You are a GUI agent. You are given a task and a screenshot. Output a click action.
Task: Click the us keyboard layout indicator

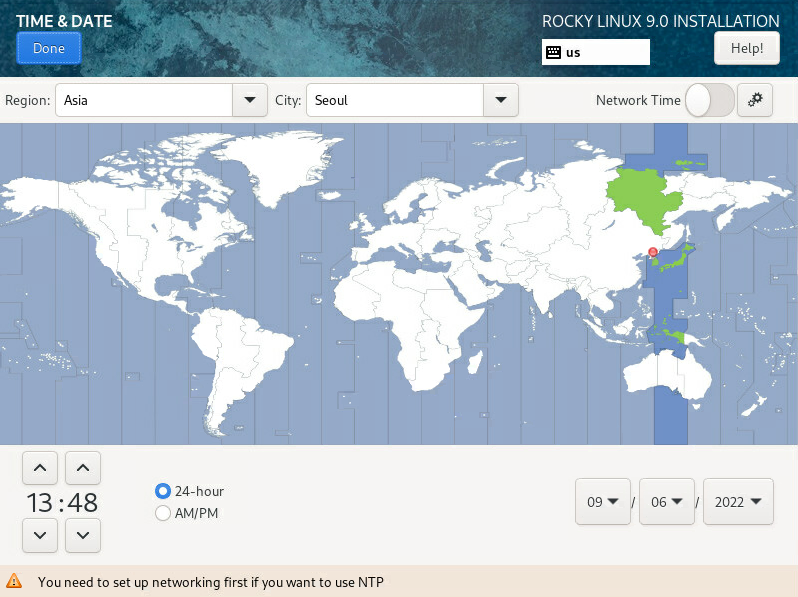coord(595,52)
